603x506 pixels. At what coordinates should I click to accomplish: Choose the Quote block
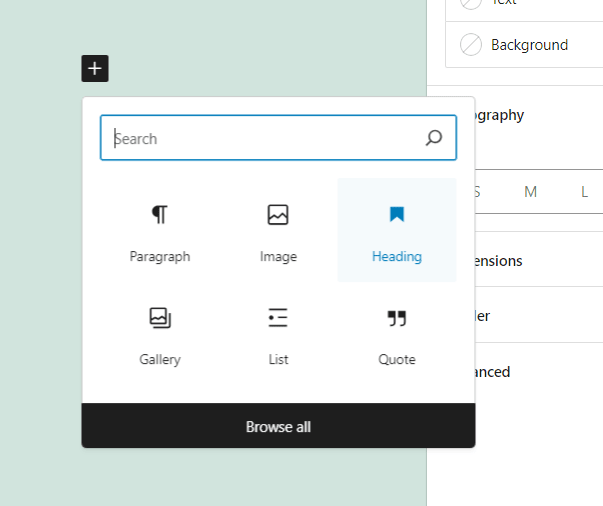[396, 334]
